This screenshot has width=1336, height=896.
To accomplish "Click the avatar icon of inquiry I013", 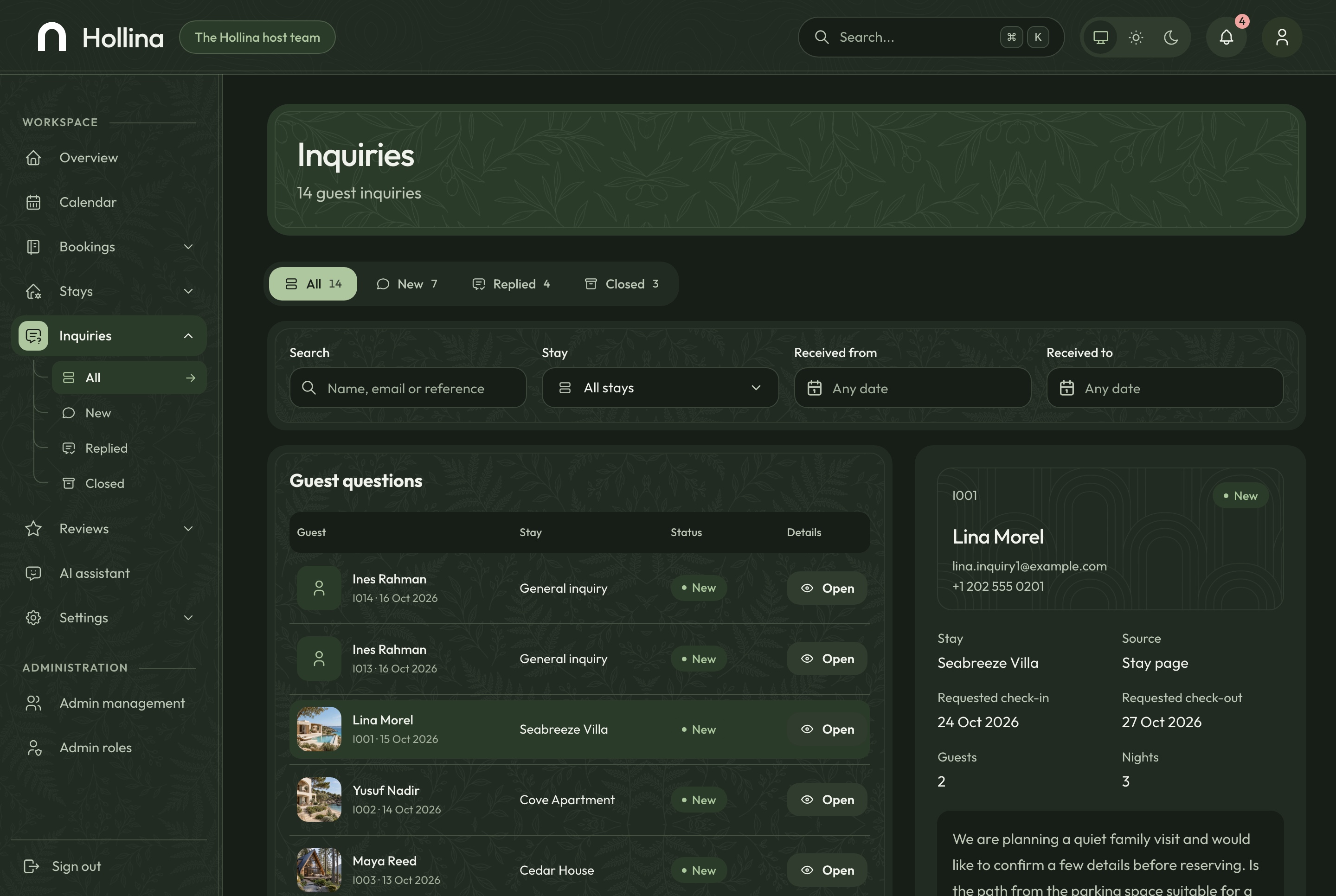I will pyautogui.click(x=319, y=659).
